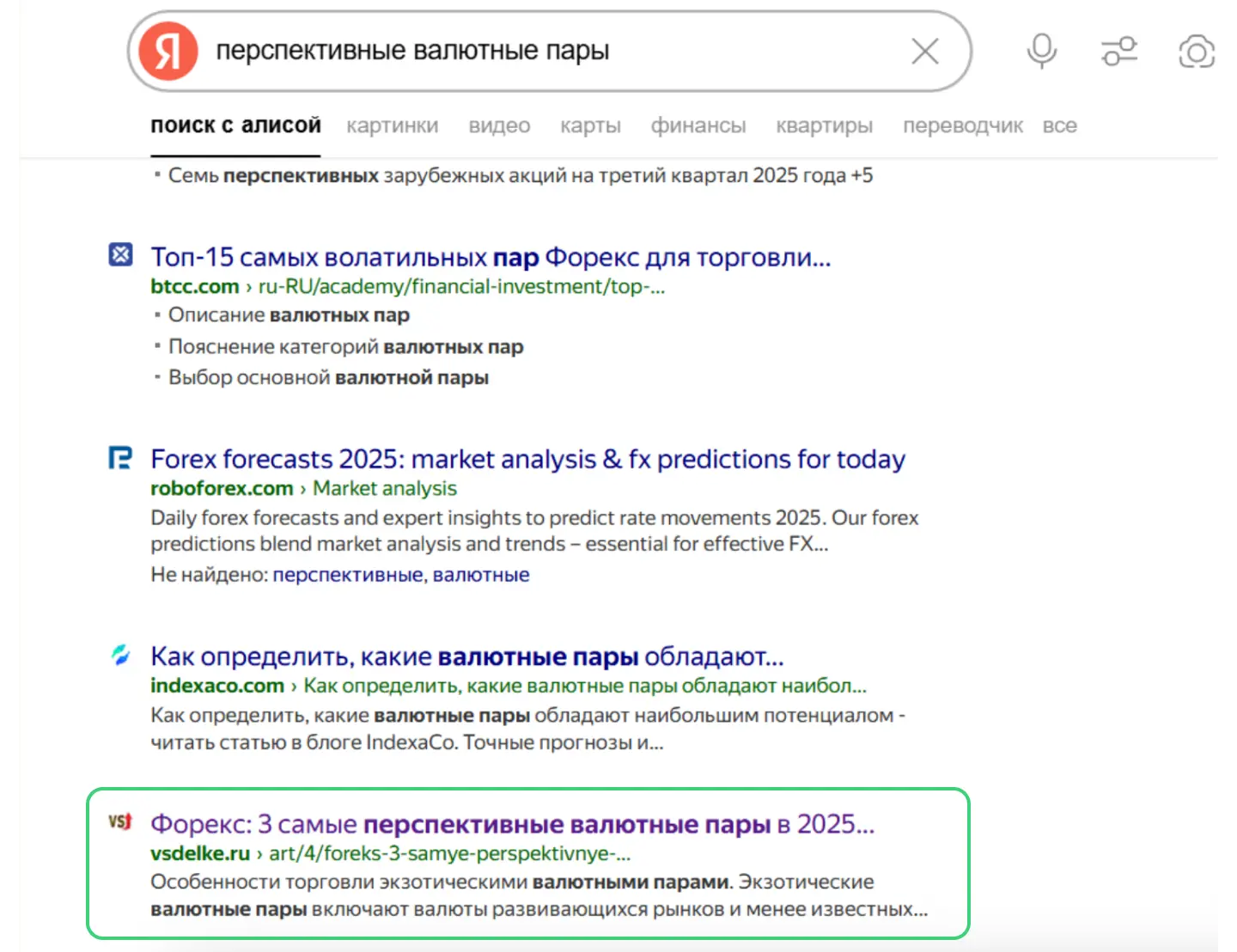Viewport: 1237px width, 952px height.
Task: Click the btcc.com favicon
Action: [x=120, y=255]
